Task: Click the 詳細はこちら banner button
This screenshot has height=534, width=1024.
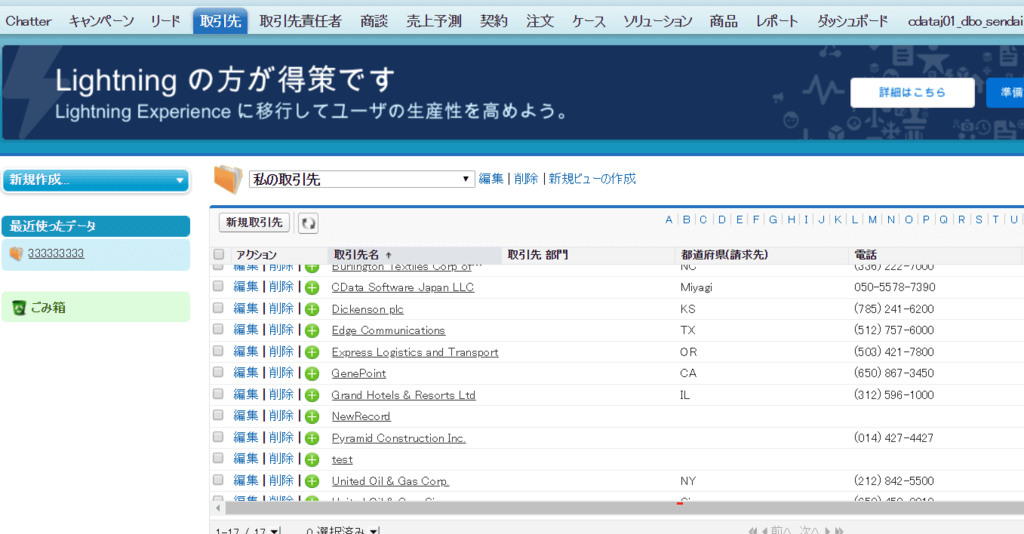Action: click(x=912, y=93)
